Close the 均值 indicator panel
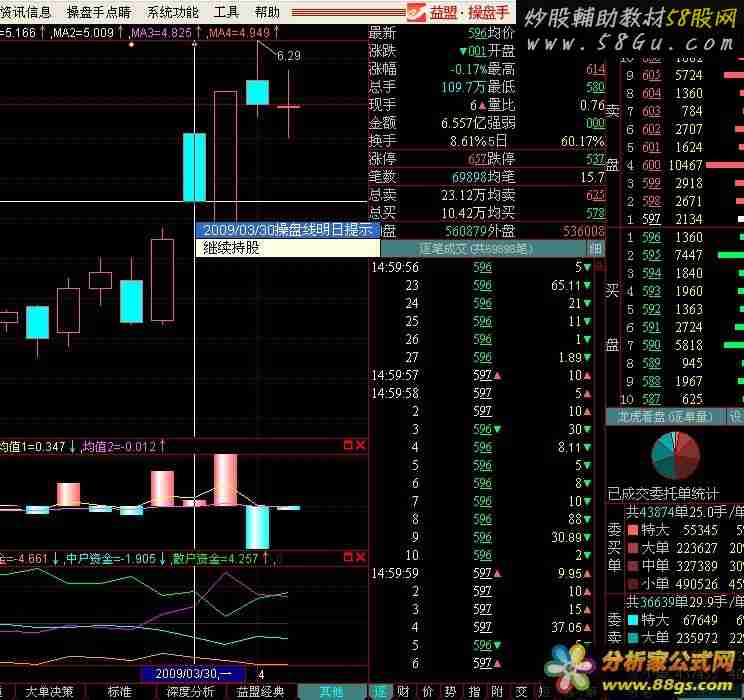 360,445
